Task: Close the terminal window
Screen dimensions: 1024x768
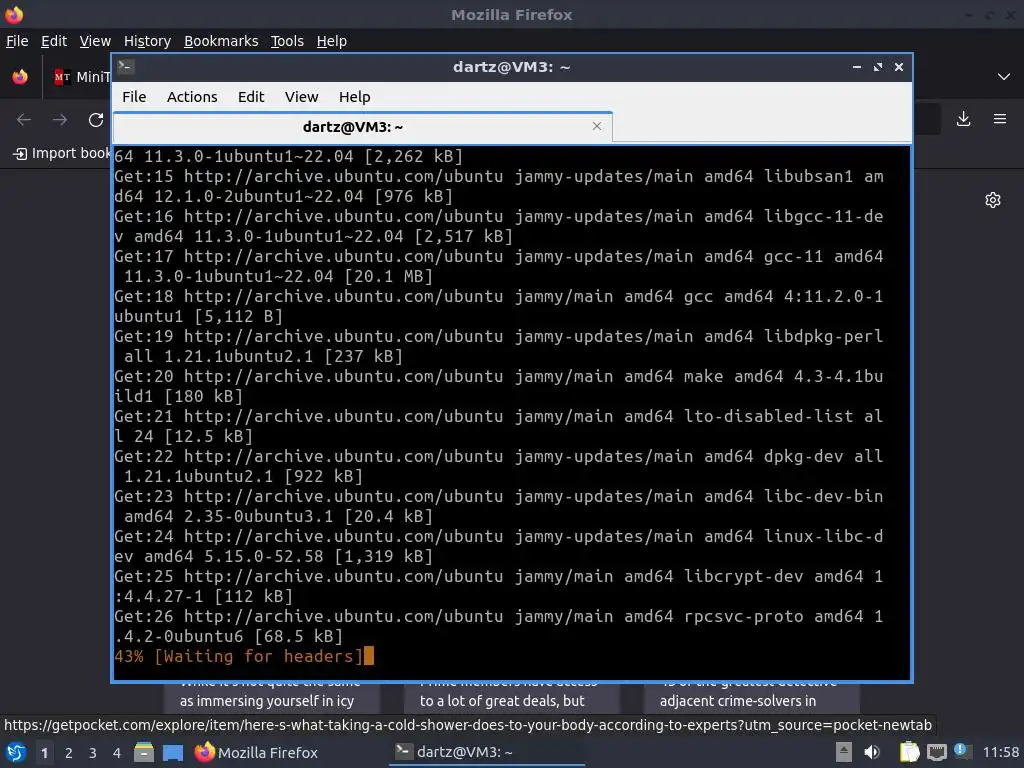Action: pos(899,67)
